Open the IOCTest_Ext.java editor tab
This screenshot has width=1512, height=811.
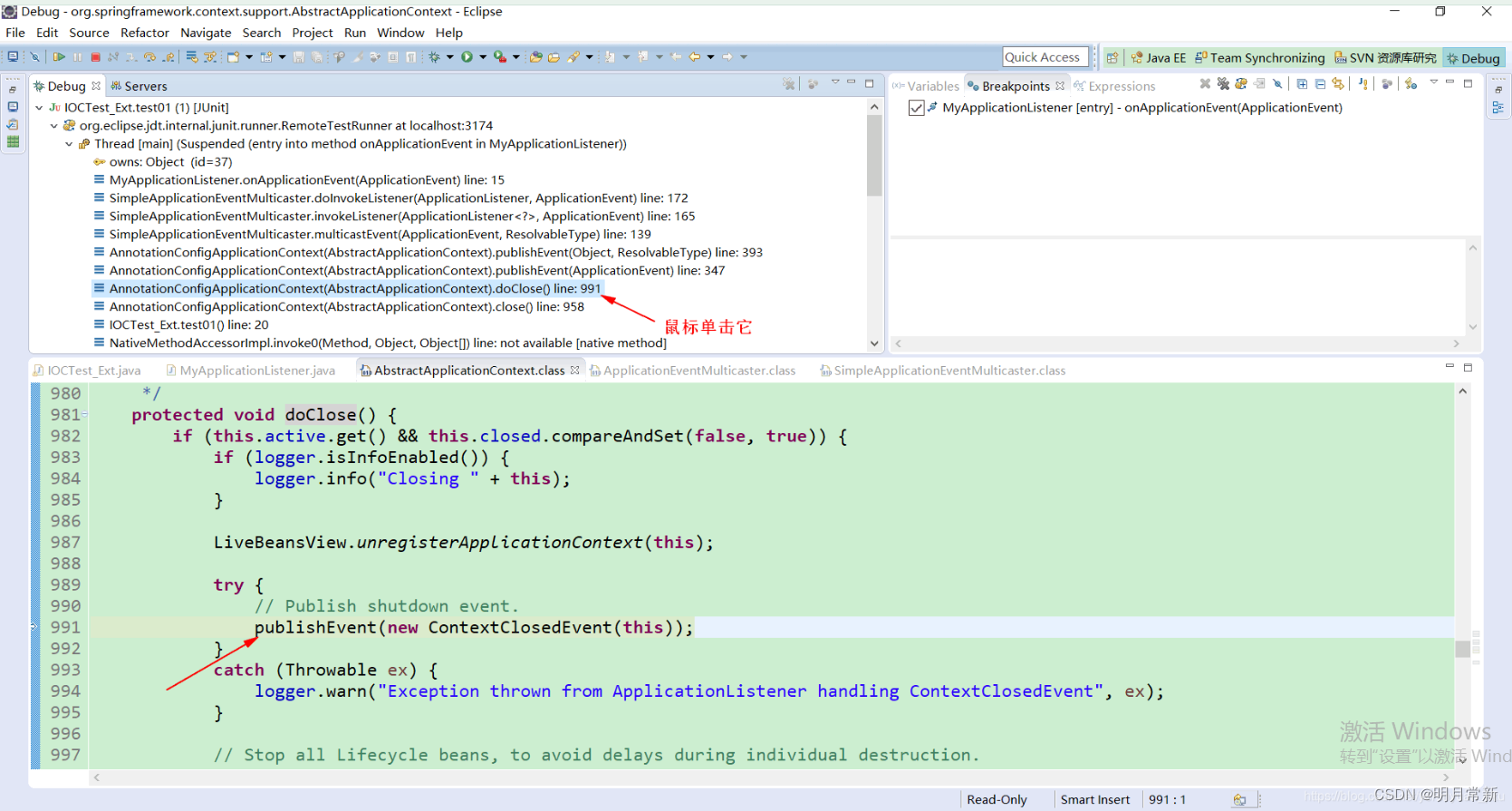pyautogui.click(x=87, y=371)
